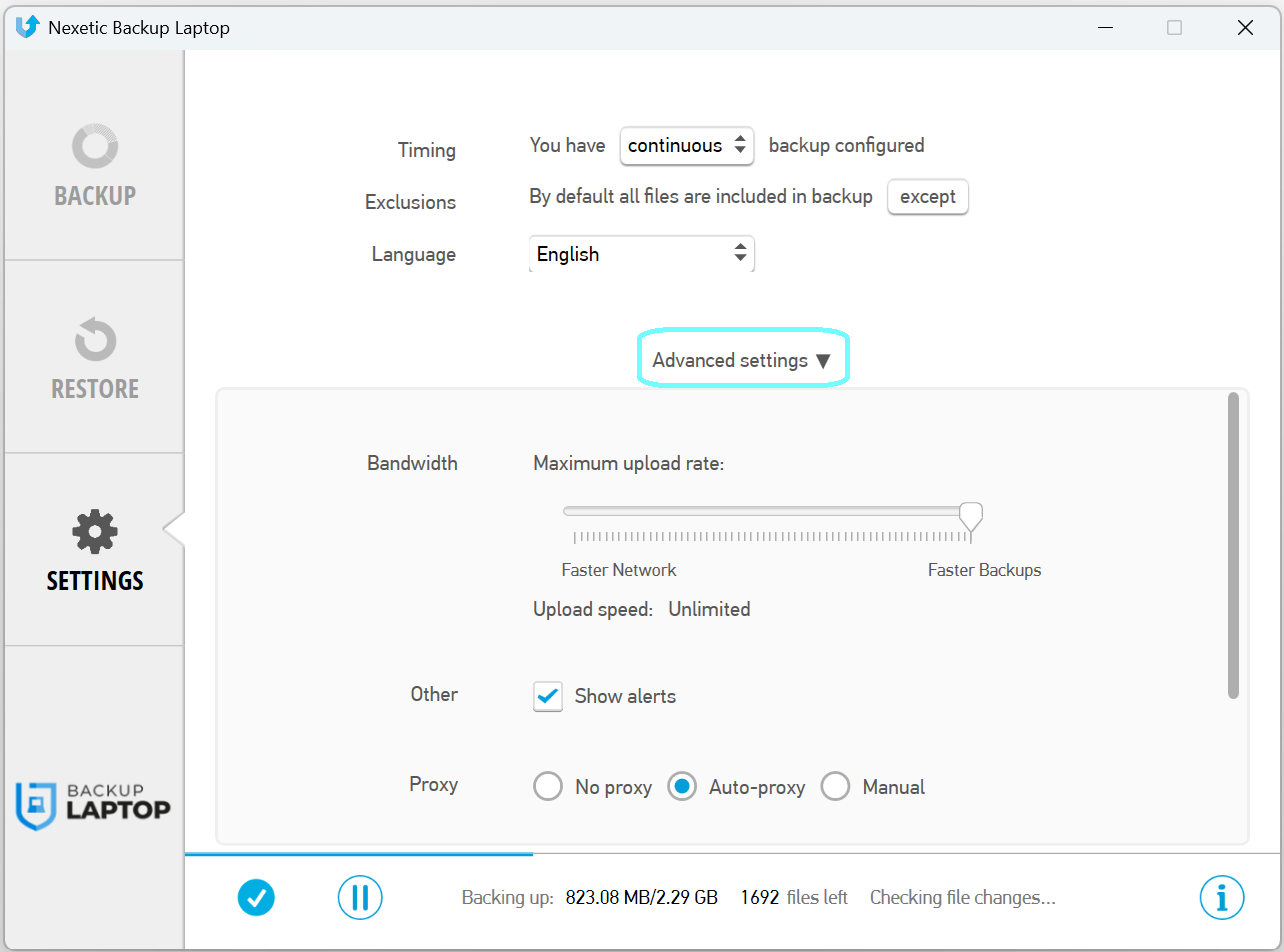The height and width of the screenshot is (952, 1284).
Task: Click the maximum upload rate slider handle
Action: click(970, 517)
